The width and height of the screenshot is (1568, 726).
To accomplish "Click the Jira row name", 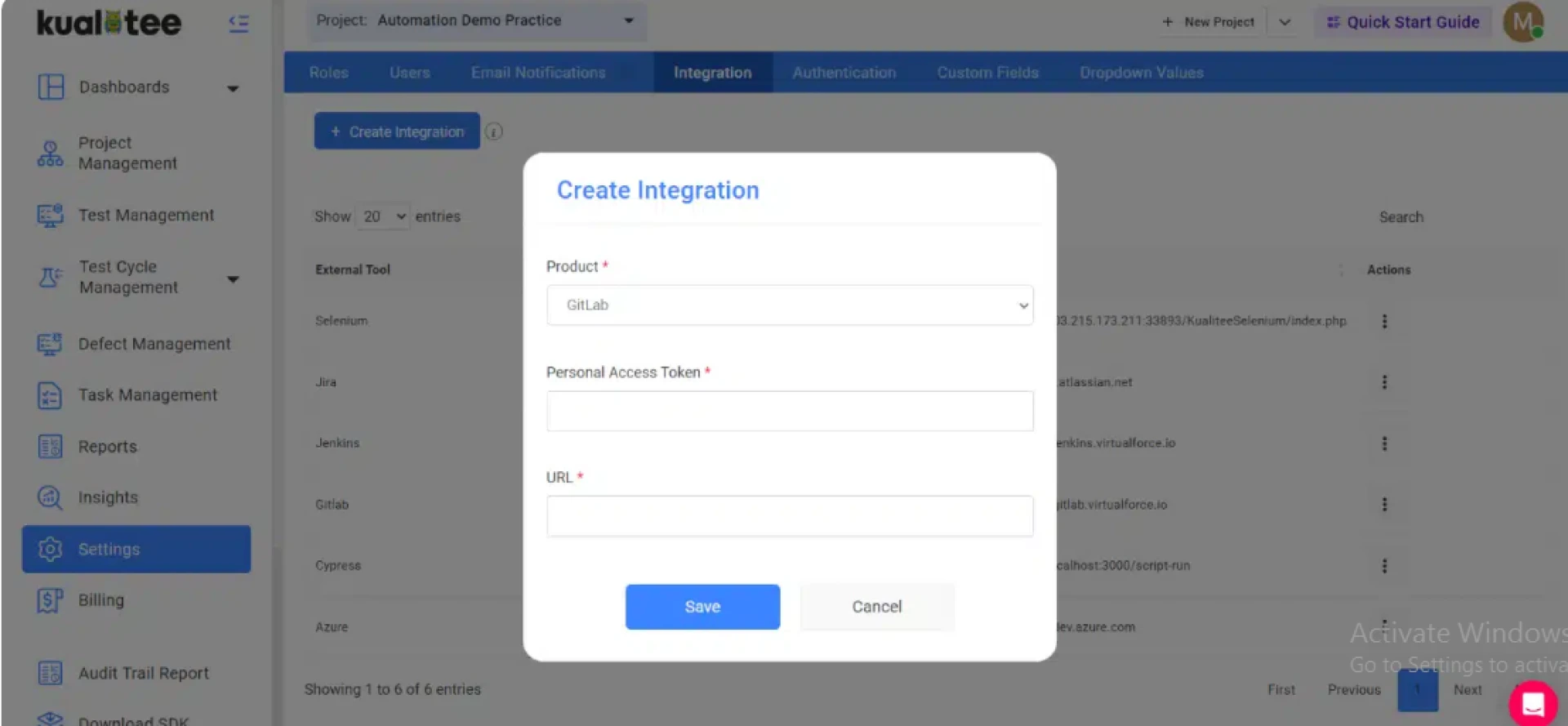I will [326, 382].
